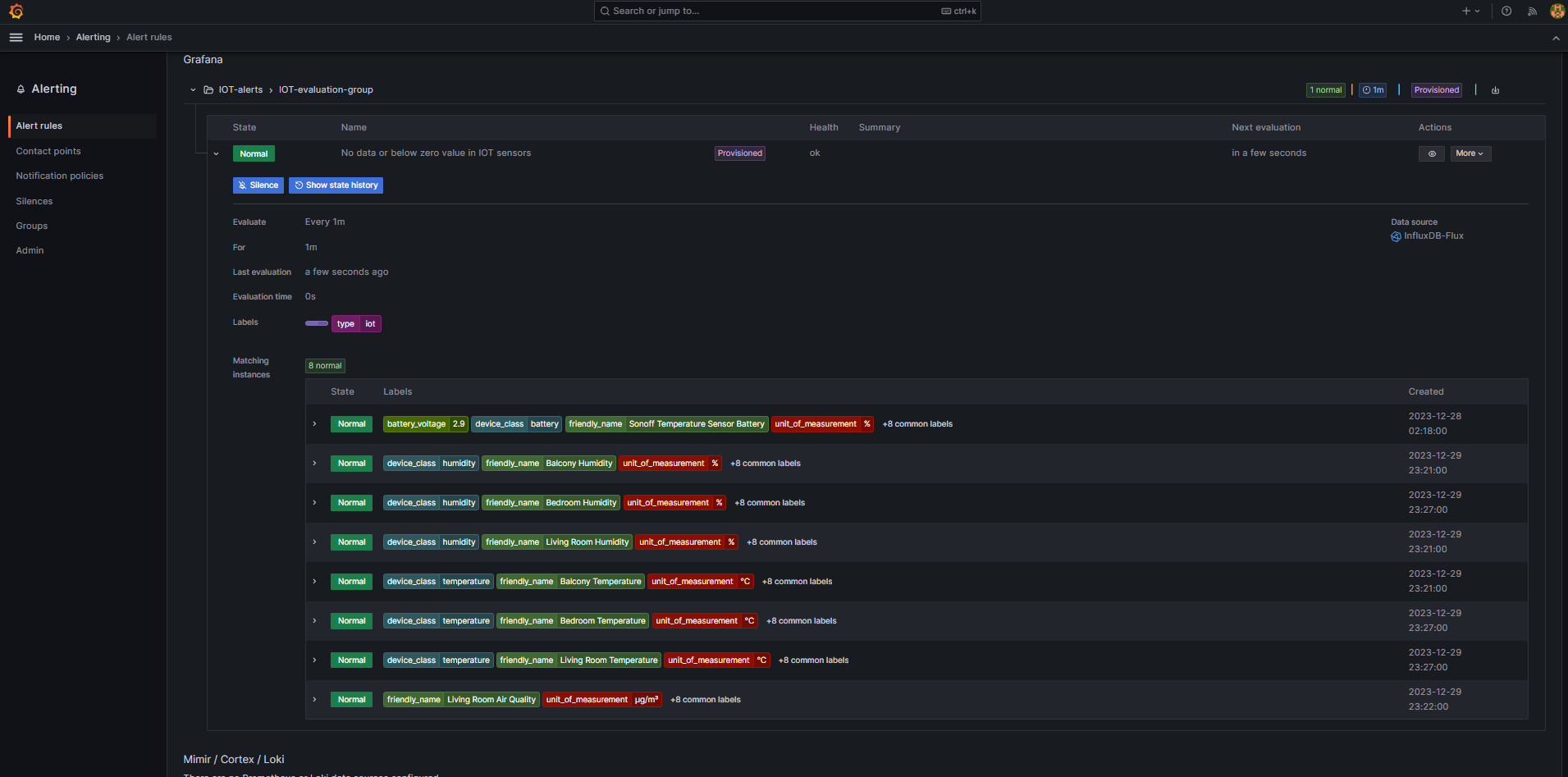Expand the Balcony Temperature instance row

pos(314,582)
